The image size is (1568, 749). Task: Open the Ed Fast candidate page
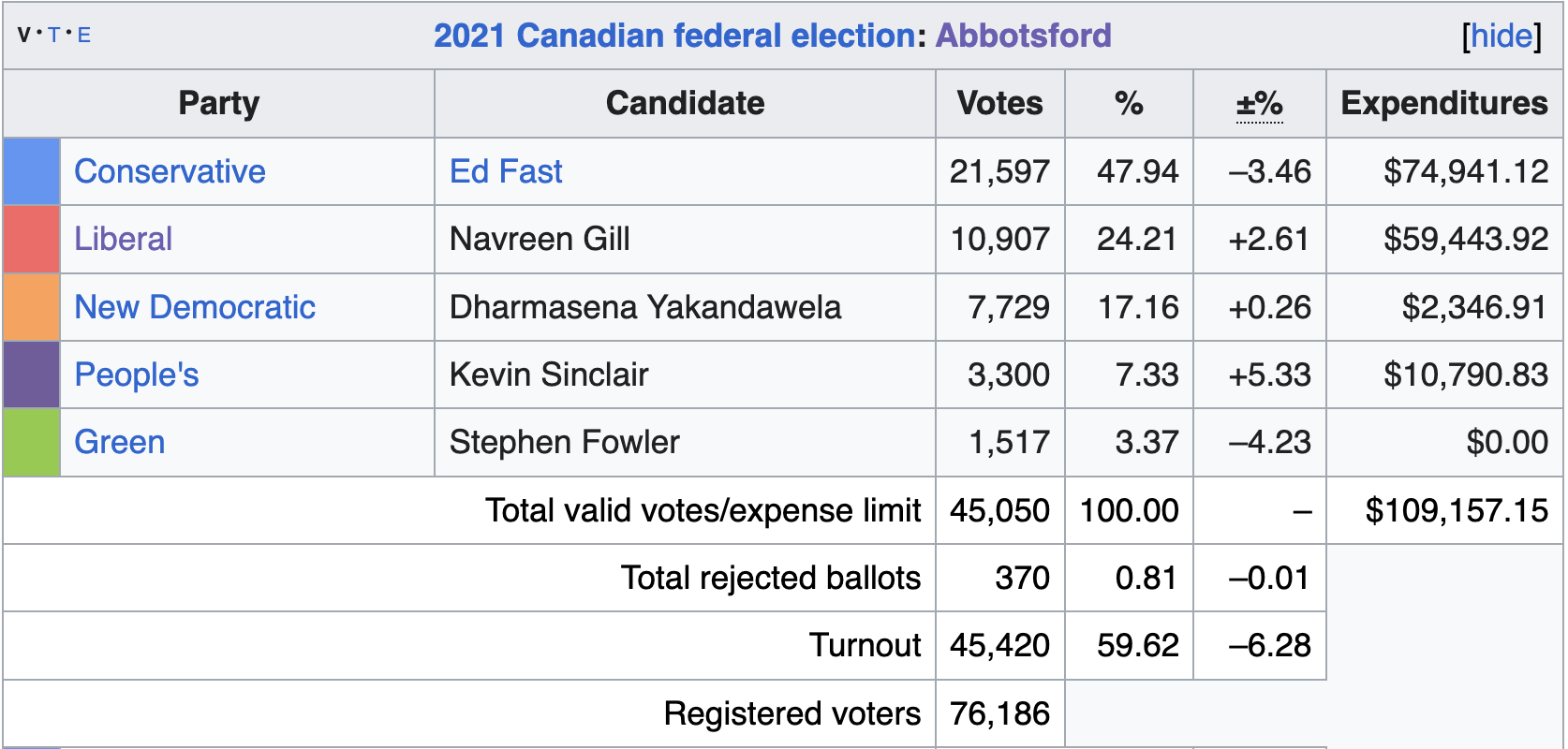506,171
